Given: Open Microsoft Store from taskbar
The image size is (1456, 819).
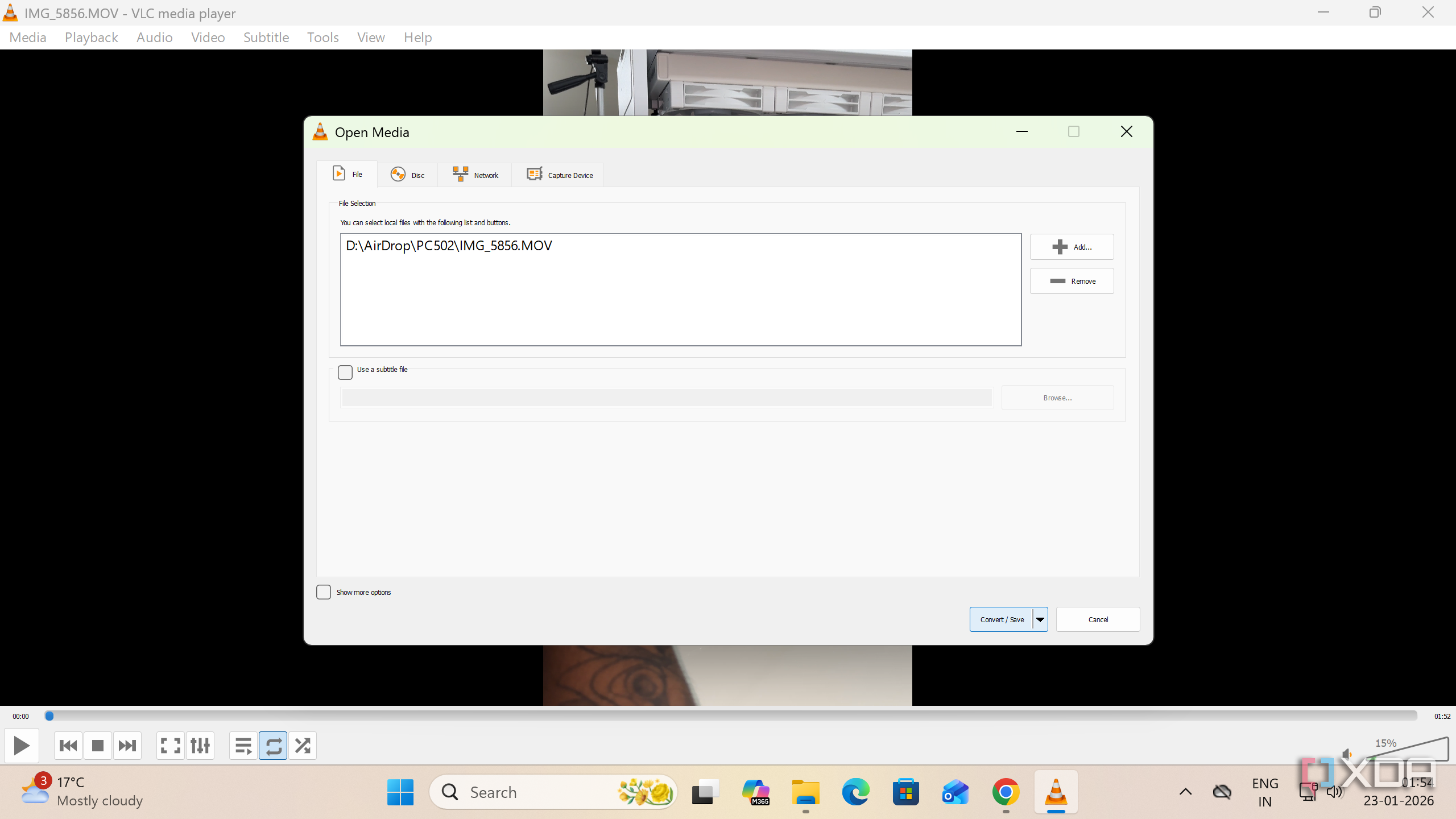Looking at the screenshot, I should coord(905,792).
